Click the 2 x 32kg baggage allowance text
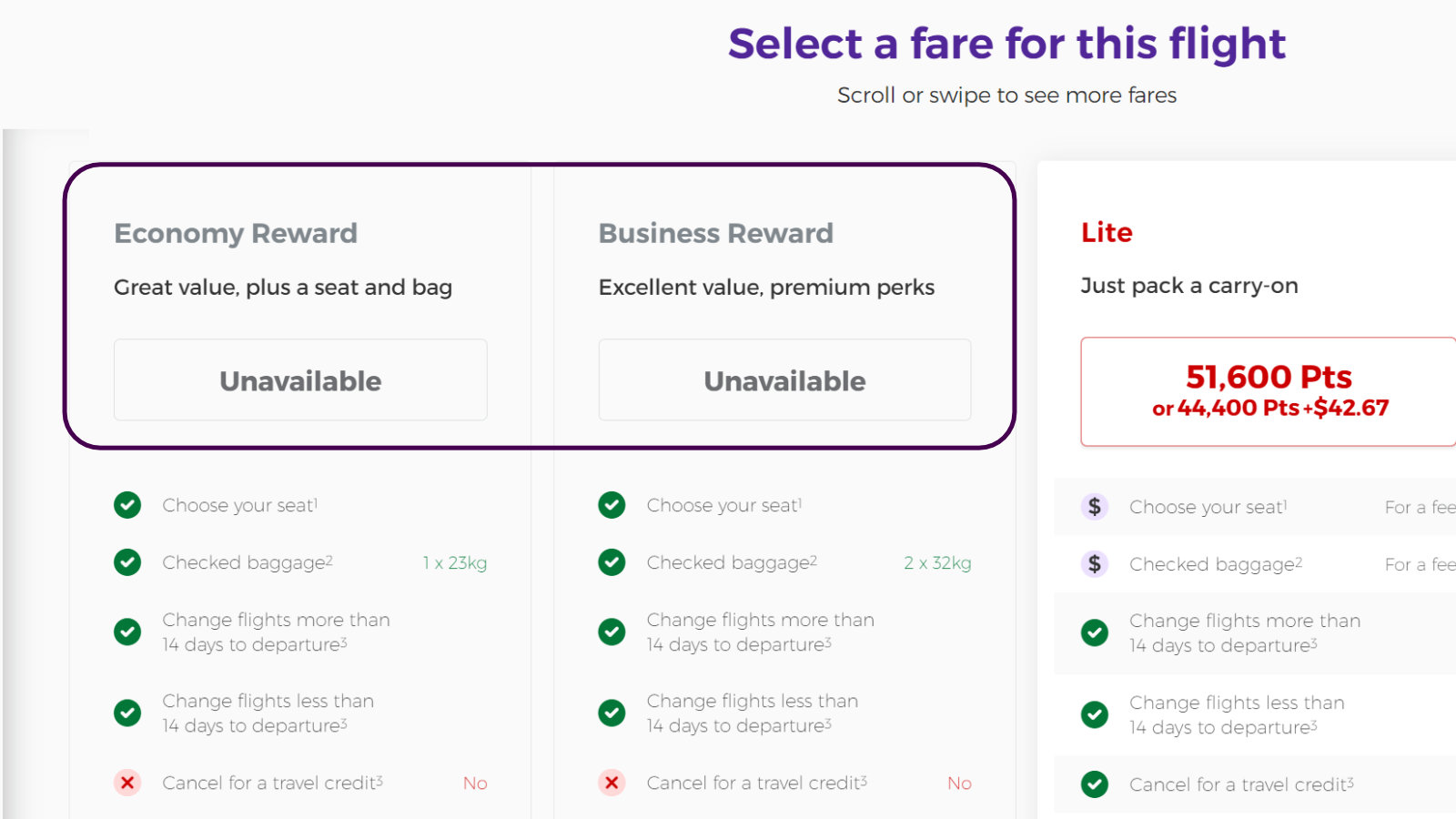The width and height of the screenshot is (1456, 819). coord(937,563)
